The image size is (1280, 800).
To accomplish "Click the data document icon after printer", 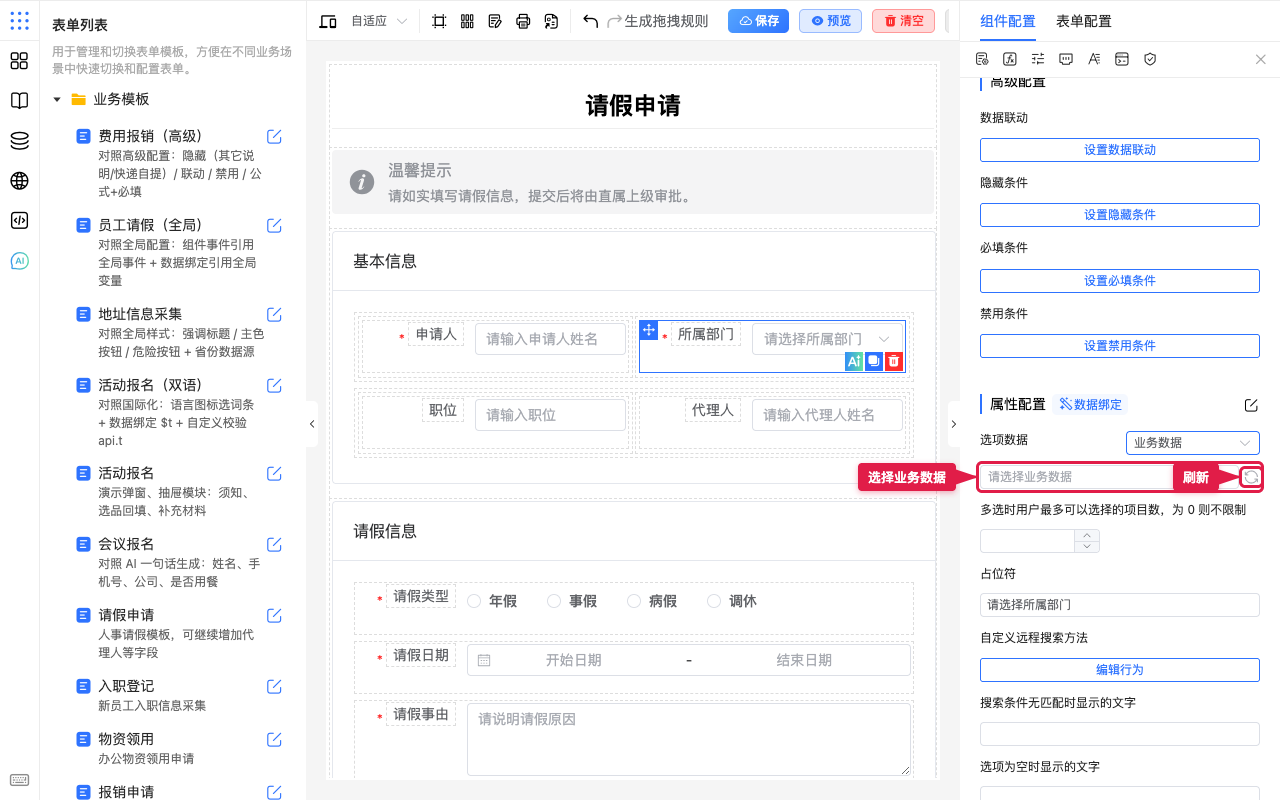I will coord(551,21).
